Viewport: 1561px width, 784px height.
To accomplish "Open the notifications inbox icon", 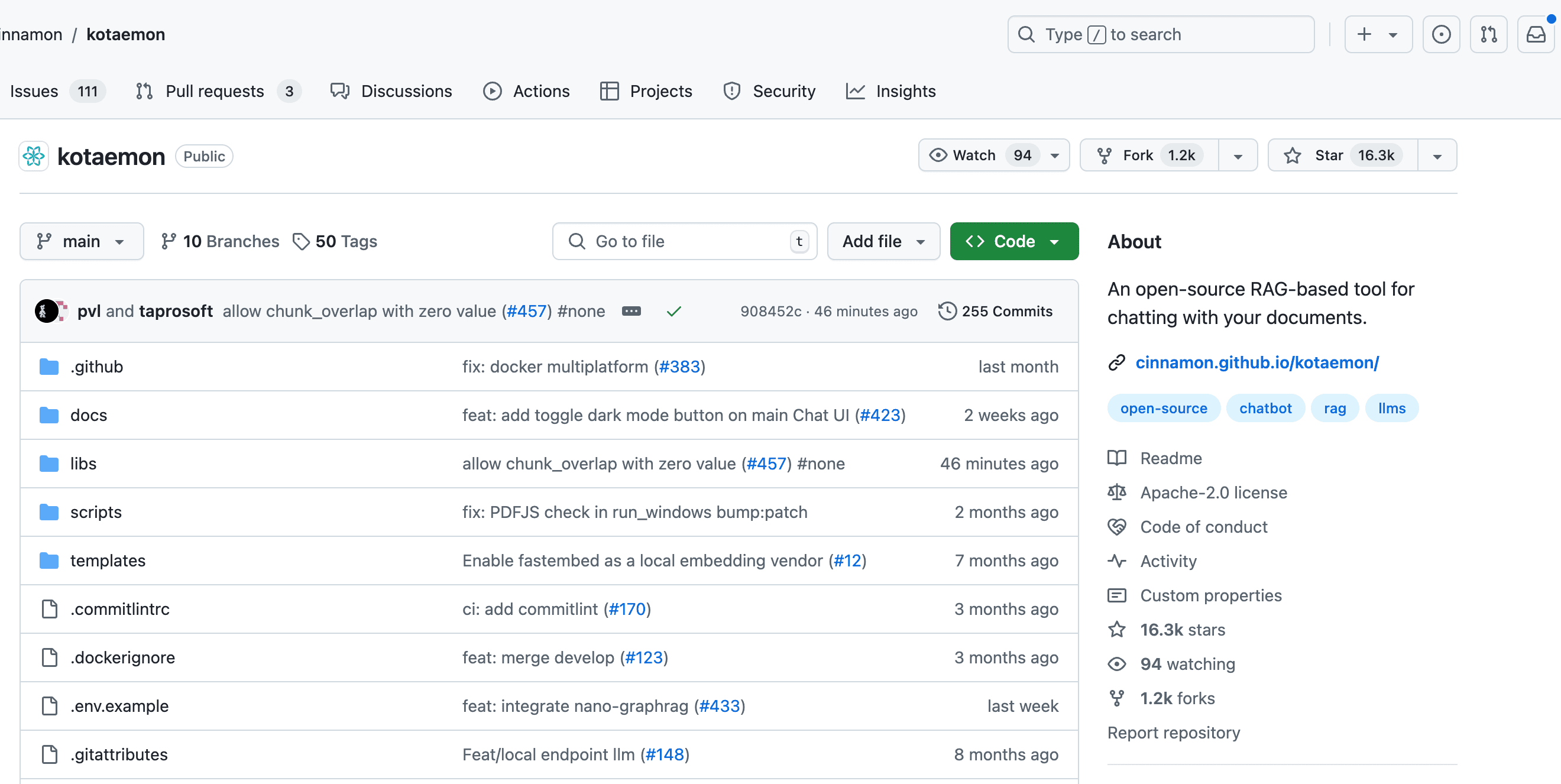I will click(x=1535, y=34).
